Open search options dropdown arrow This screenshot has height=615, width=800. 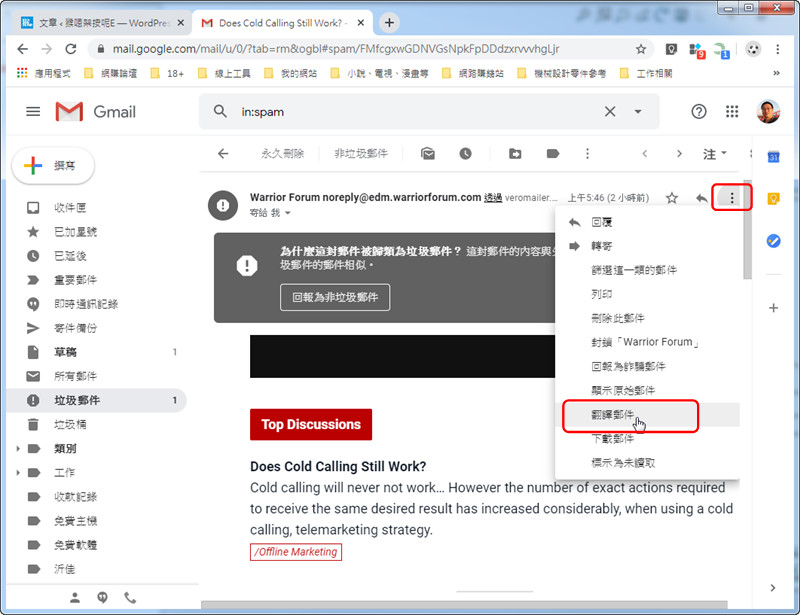(638, 111)
